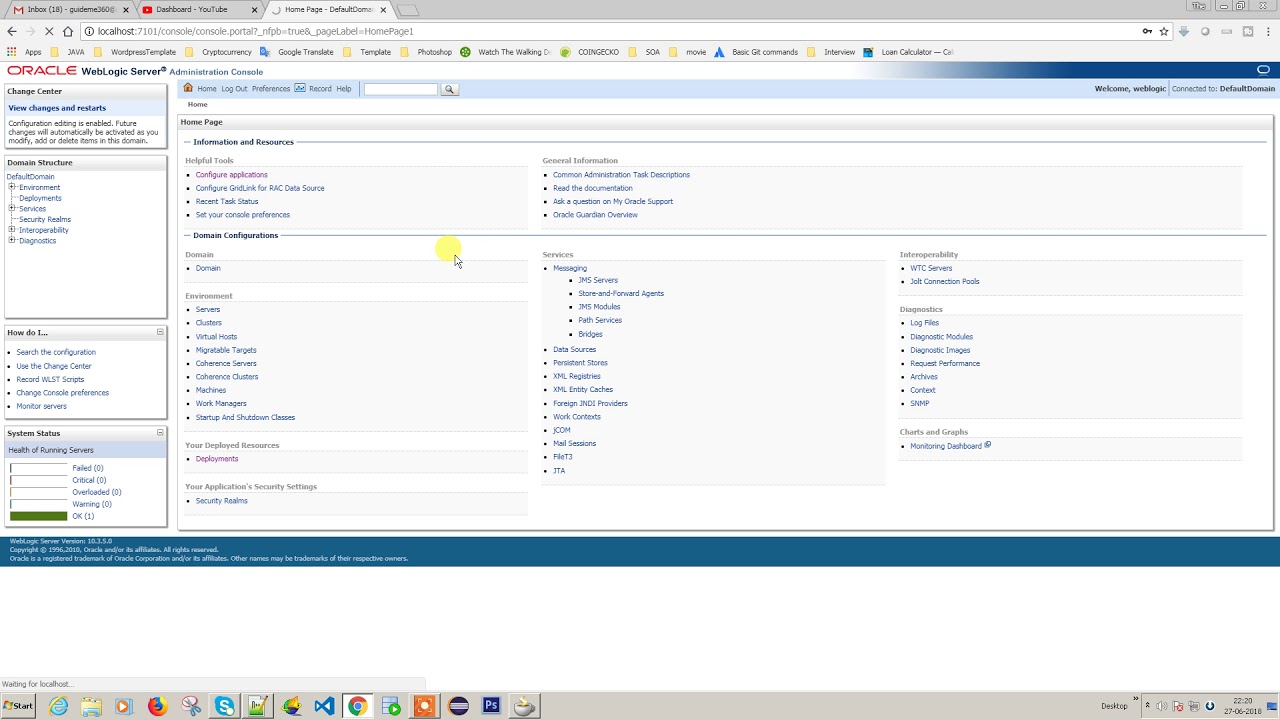The height and width of the screenshot is (720, 1280).
Task: Open Configure applications link
Action: click(x=232, y=175)
